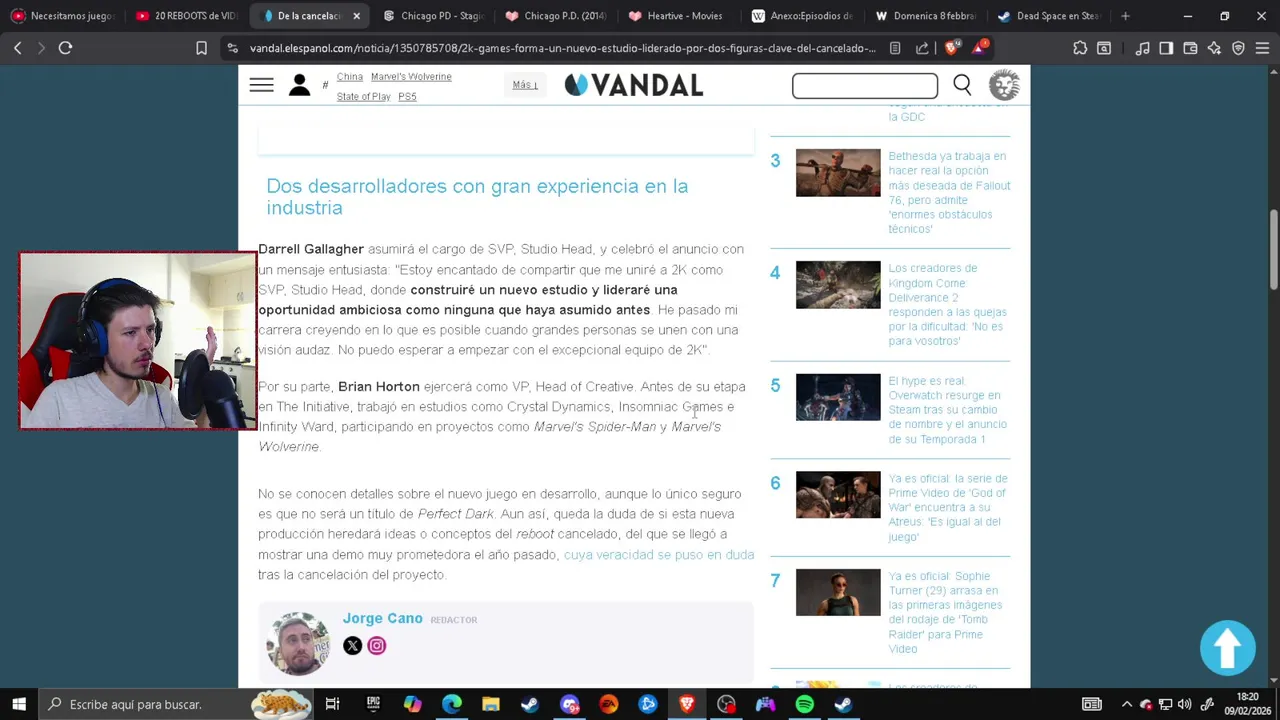This screenshot has width=1280, height=720.
Task: Switch to the 'Heartive - Movies' tab
Action: click(x=678, y=16)
